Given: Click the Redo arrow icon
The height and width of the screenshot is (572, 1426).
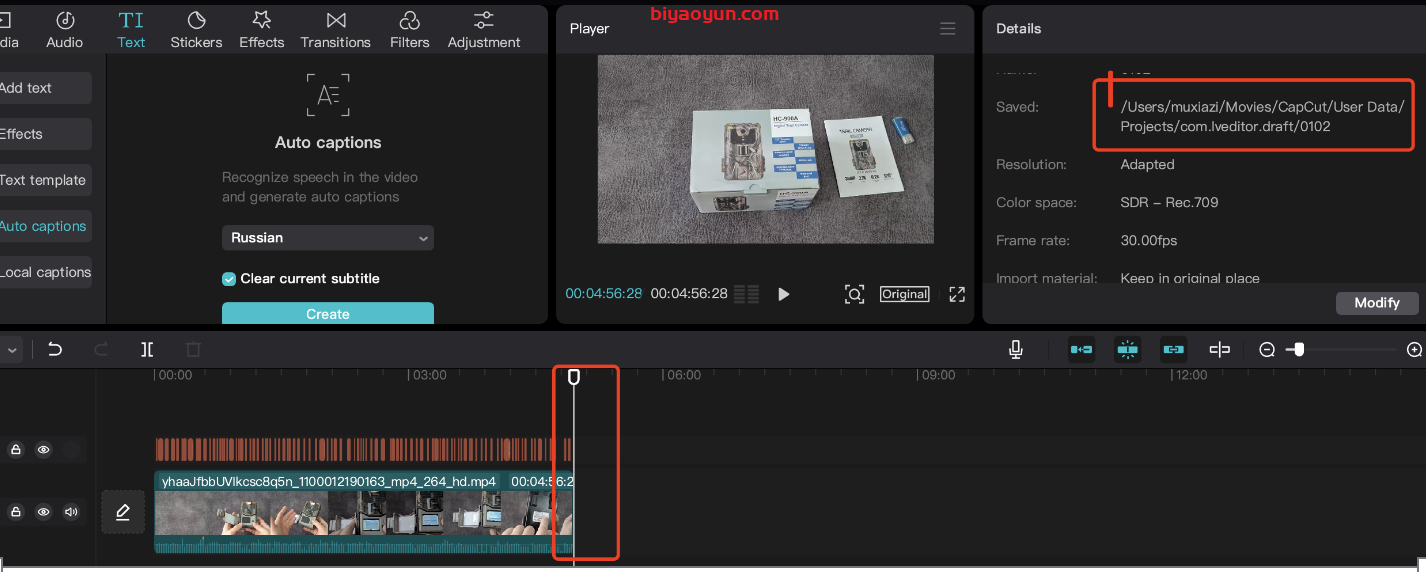Looking at the screenshot, I should pyautogui.click(x=101, y=349).
